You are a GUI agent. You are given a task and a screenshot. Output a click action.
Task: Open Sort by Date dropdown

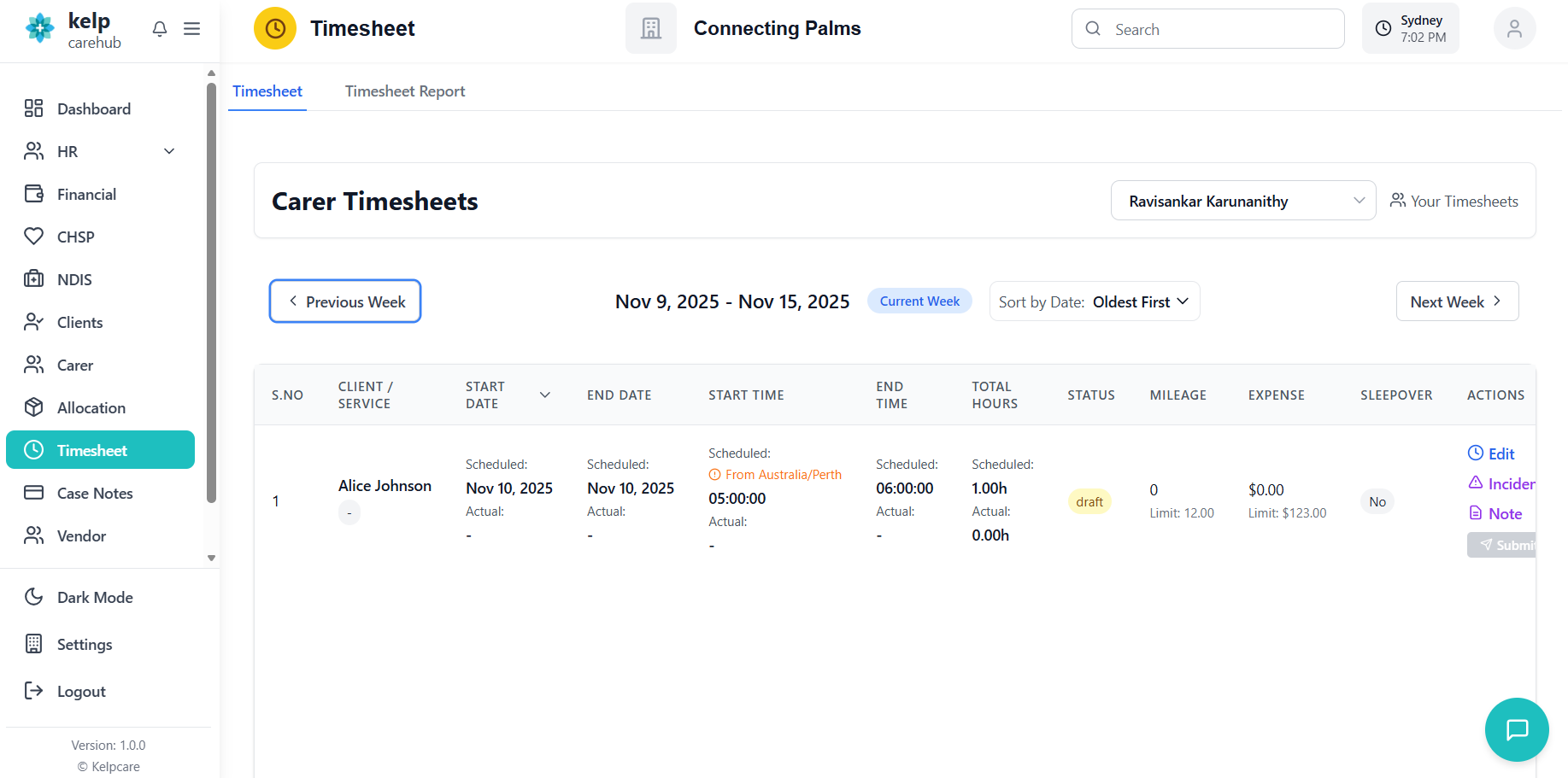point(1094,302)
